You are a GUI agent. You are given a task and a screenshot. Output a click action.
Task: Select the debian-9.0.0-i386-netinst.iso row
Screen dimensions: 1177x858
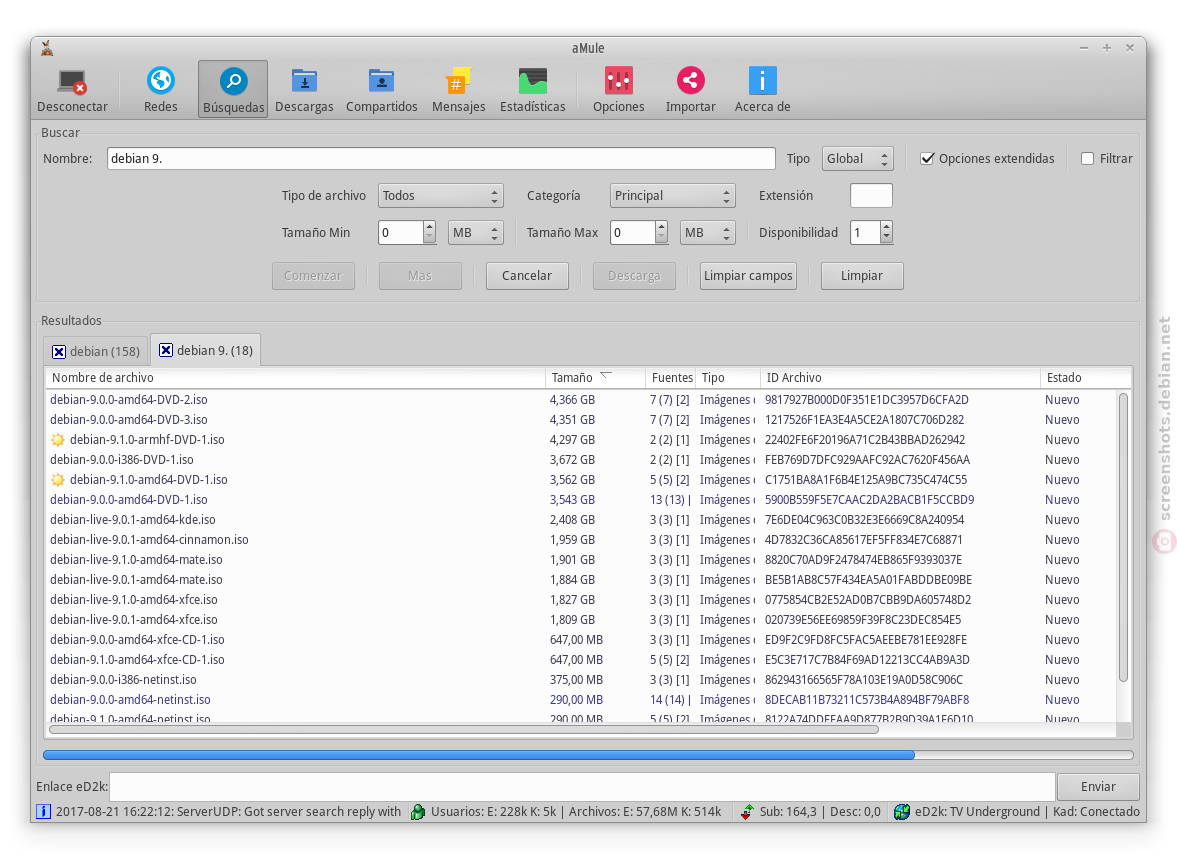pyautogui.click(x=582, y=680)
